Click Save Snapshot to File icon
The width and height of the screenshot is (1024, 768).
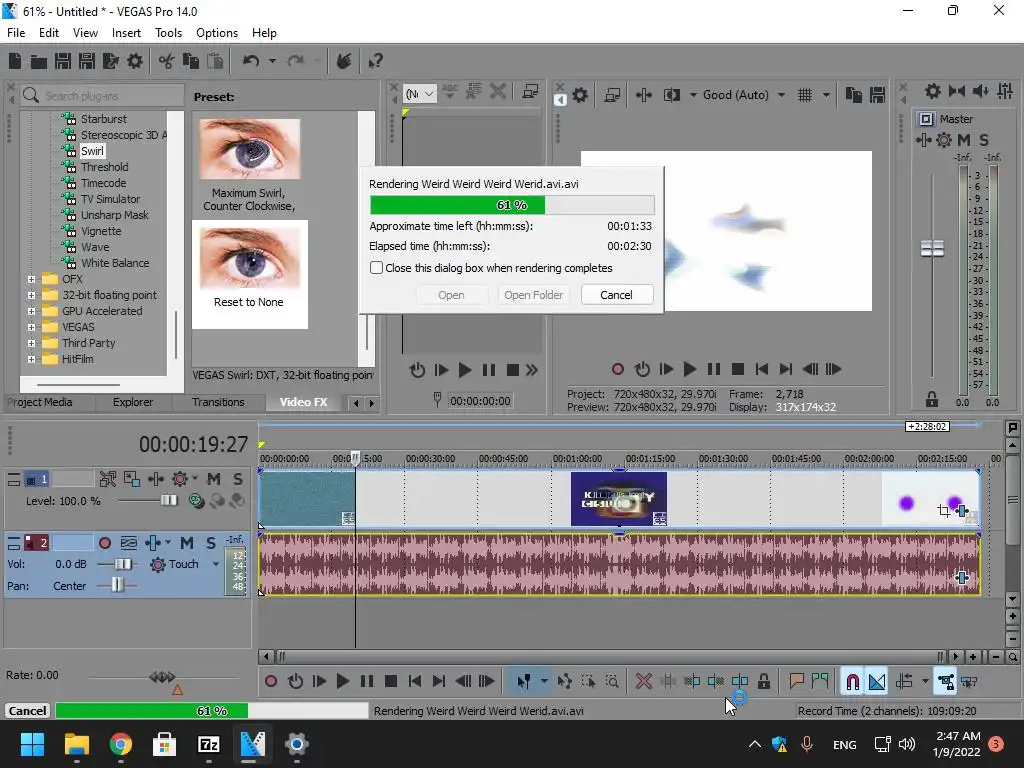tap(878, 95)
